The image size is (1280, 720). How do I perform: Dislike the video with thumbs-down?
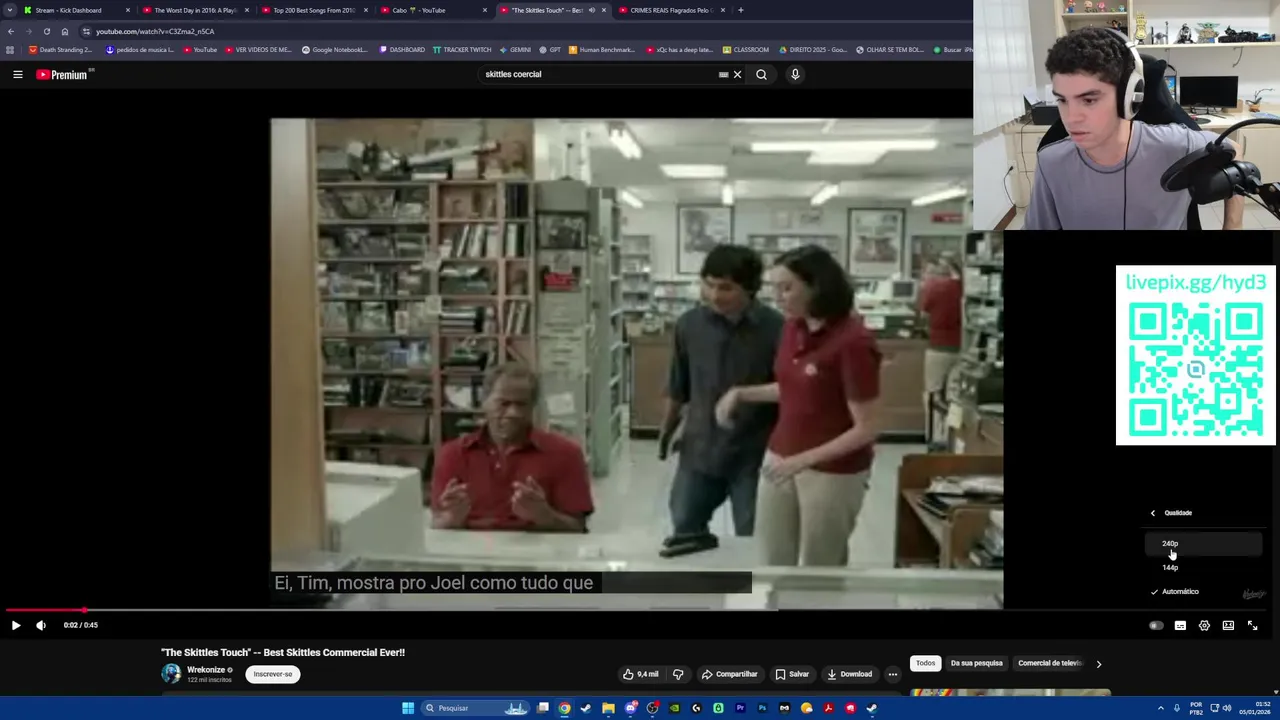pyautogui.click(x=678, y=674)
